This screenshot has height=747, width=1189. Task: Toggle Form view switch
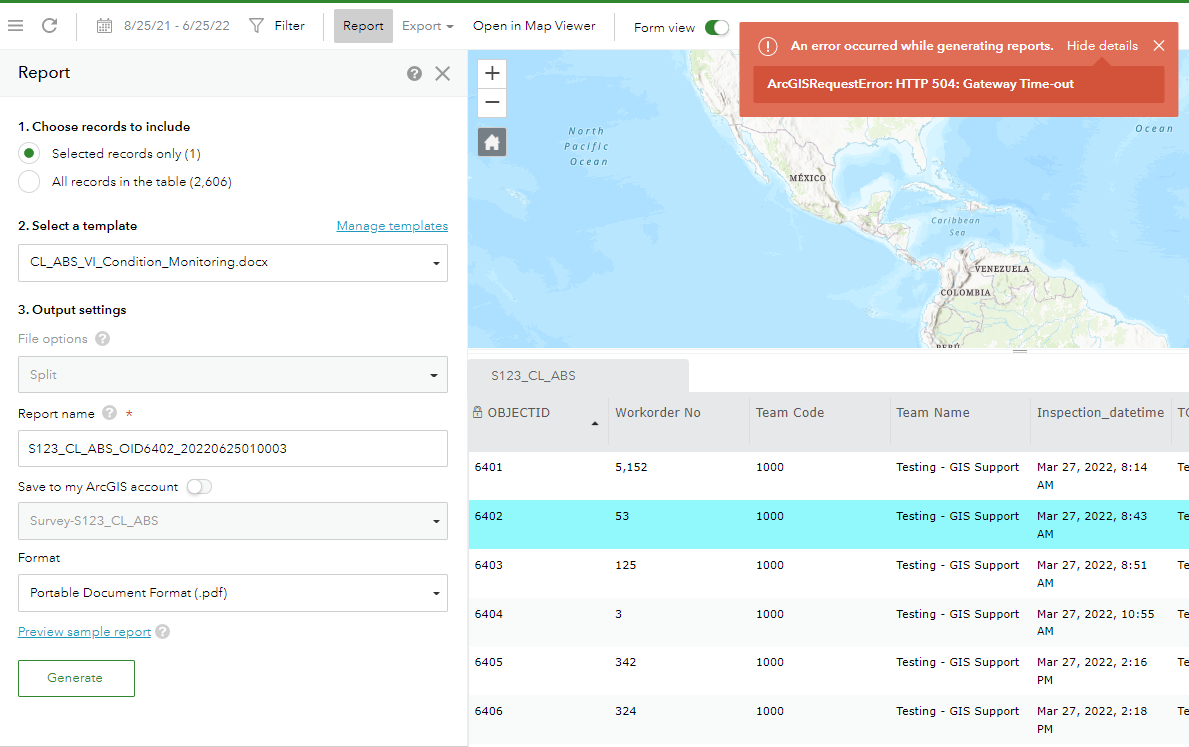click(x=716, y=27)
